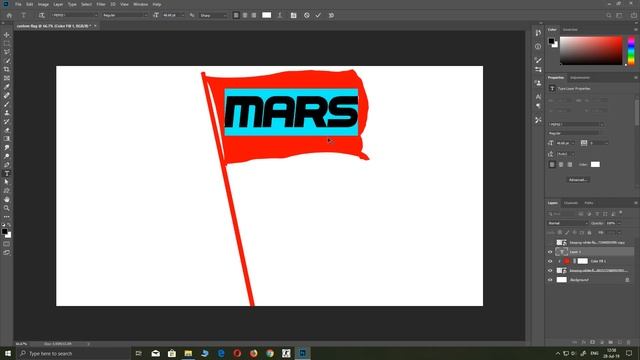Open font style dropdown showing Regular
The image size is (640, 360).
tap(125, 15)
